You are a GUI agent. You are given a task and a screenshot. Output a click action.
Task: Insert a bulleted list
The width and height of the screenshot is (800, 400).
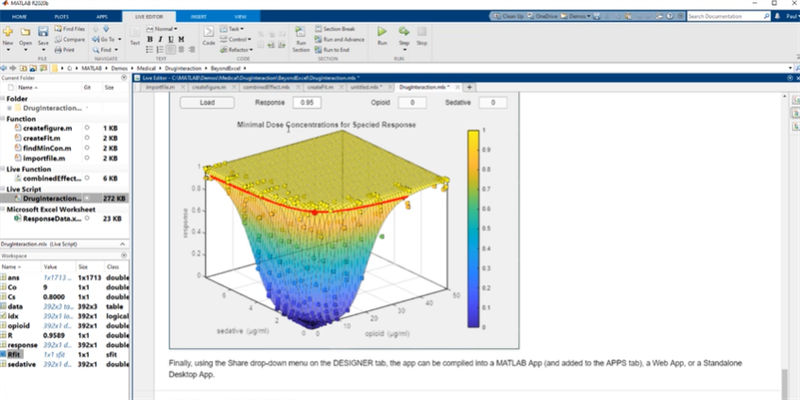pos(149,49)
